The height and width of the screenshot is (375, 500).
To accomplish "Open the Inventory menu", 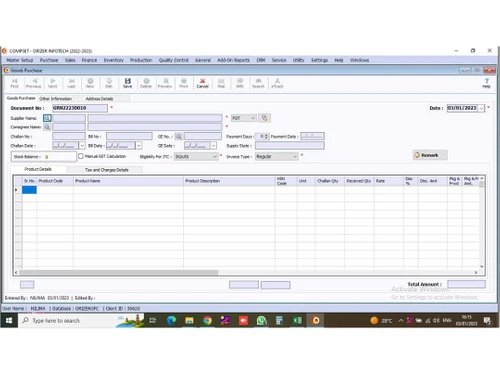I will [x=114, y=60].
